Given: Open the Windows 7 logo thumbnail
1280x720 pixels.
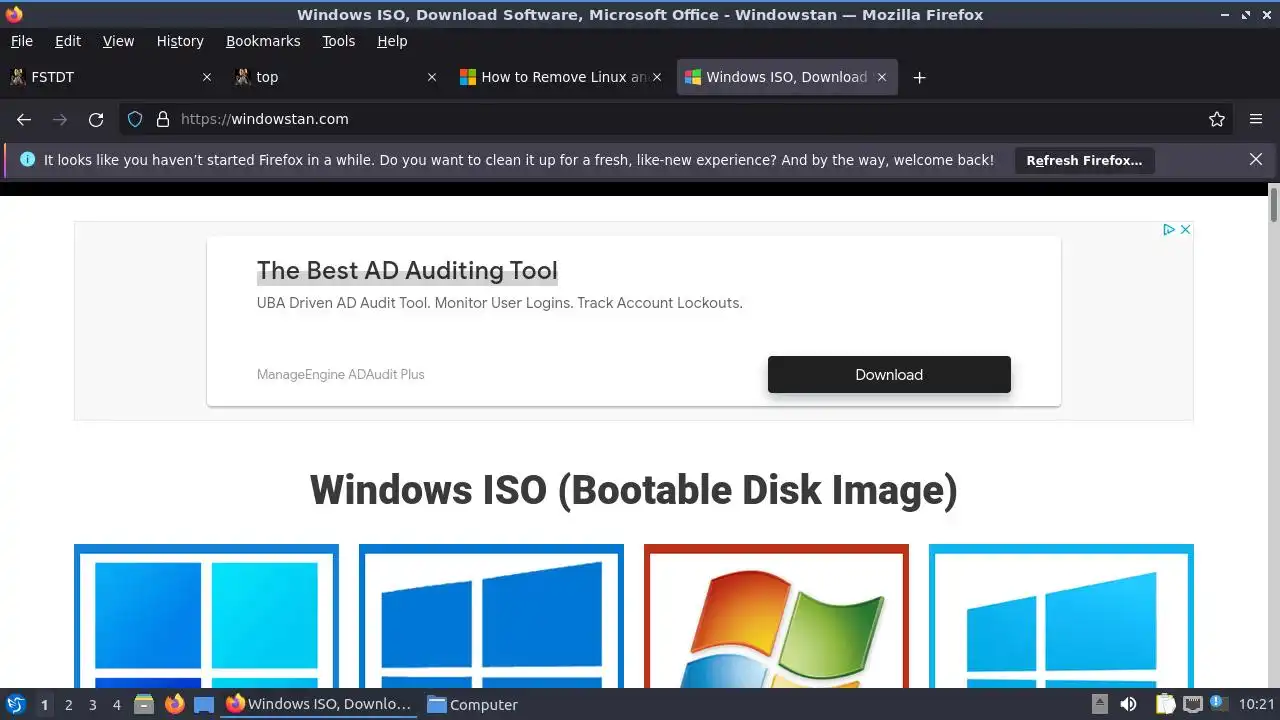Looking at the screenshot, I should pos(776,616).
